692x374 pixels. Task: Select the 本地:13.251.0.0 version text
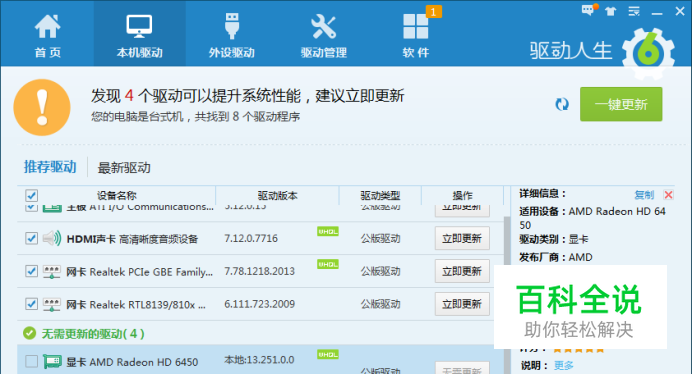(x=259, y=360)
